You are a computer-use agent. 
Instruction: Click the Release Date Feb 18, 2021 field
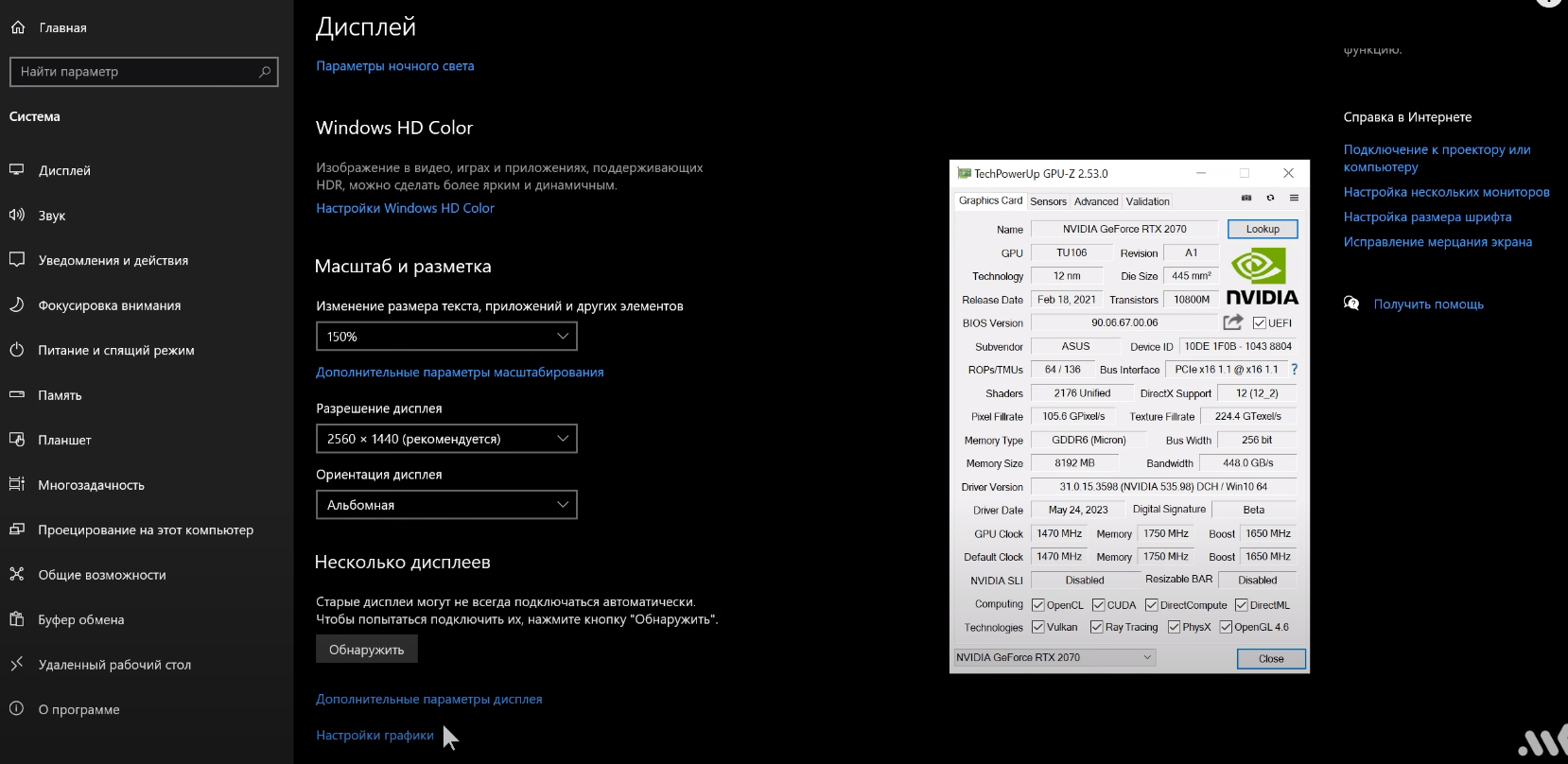pyautogui.click(x=1067, y=300)
